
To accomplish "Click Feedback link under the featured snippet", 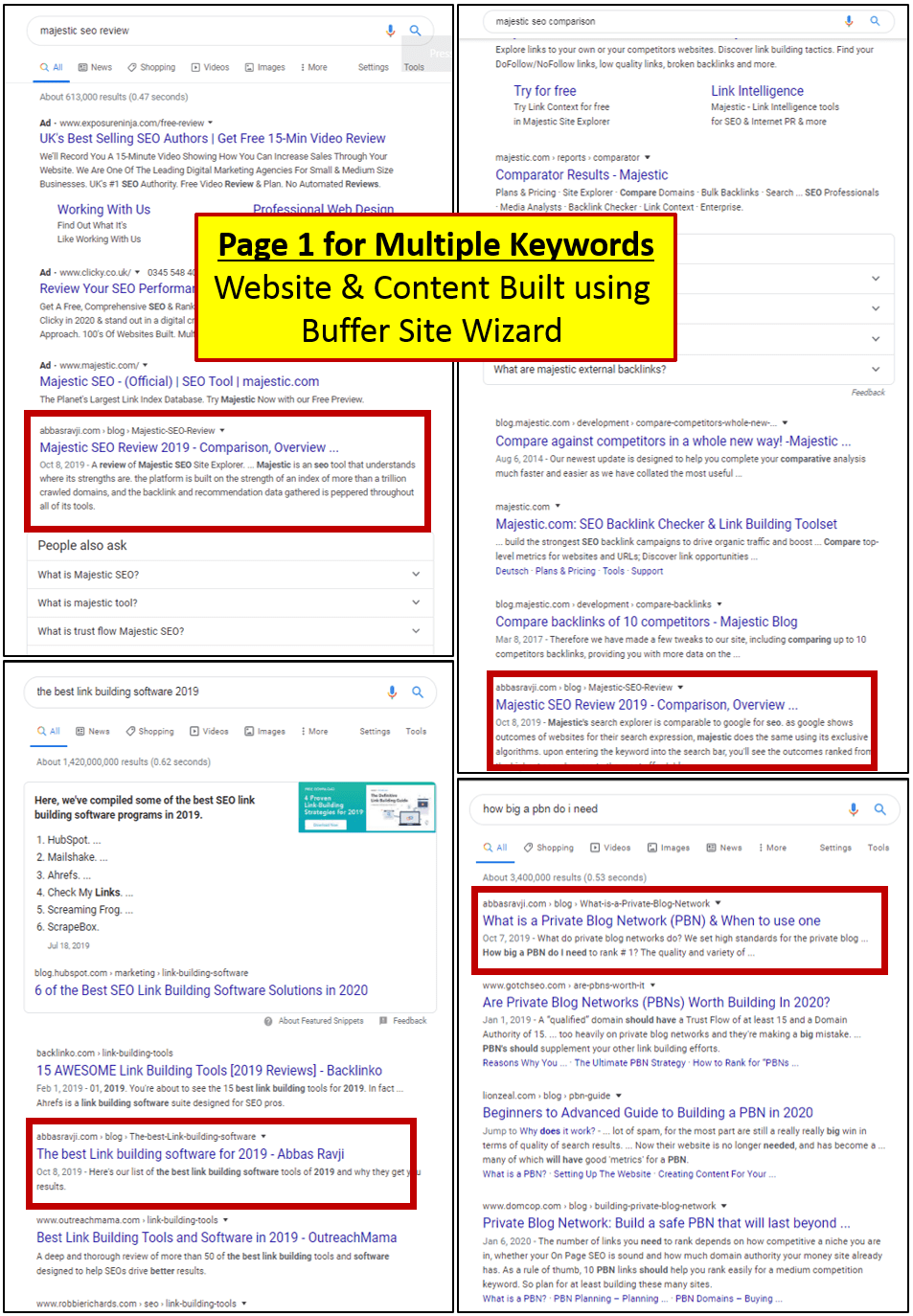I will 403,1021.
